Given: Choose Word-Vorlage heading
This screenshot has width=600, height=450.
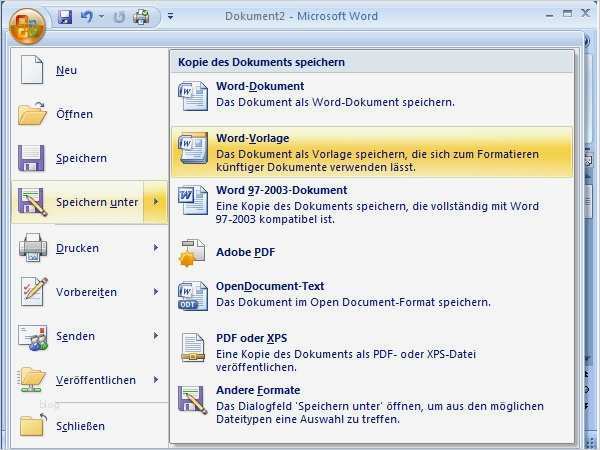Looking at the screenshot, I should [x=253, y=138].
